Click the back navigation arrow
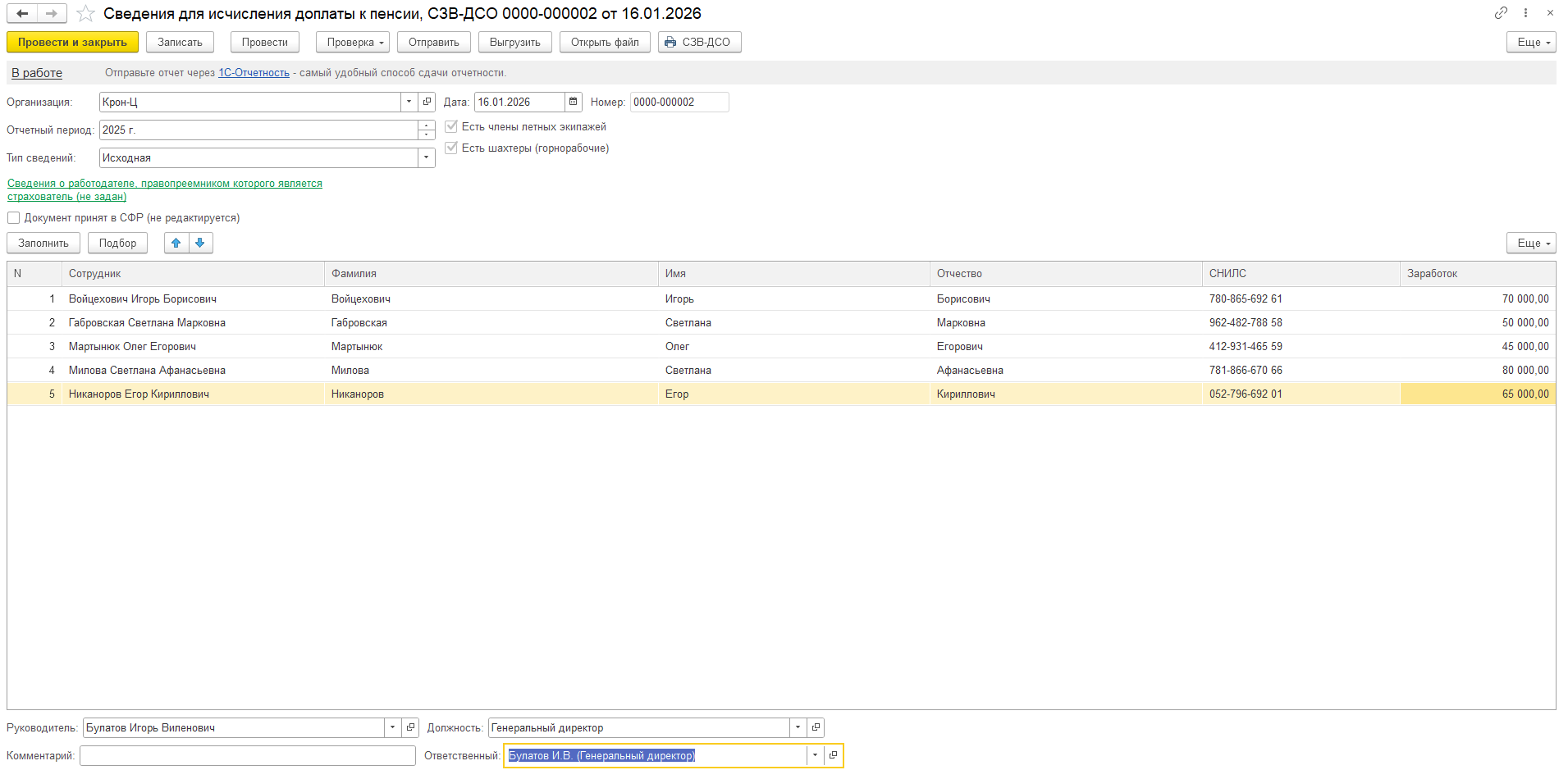This screenshot has width=1568, height=770. coord(22,13)
